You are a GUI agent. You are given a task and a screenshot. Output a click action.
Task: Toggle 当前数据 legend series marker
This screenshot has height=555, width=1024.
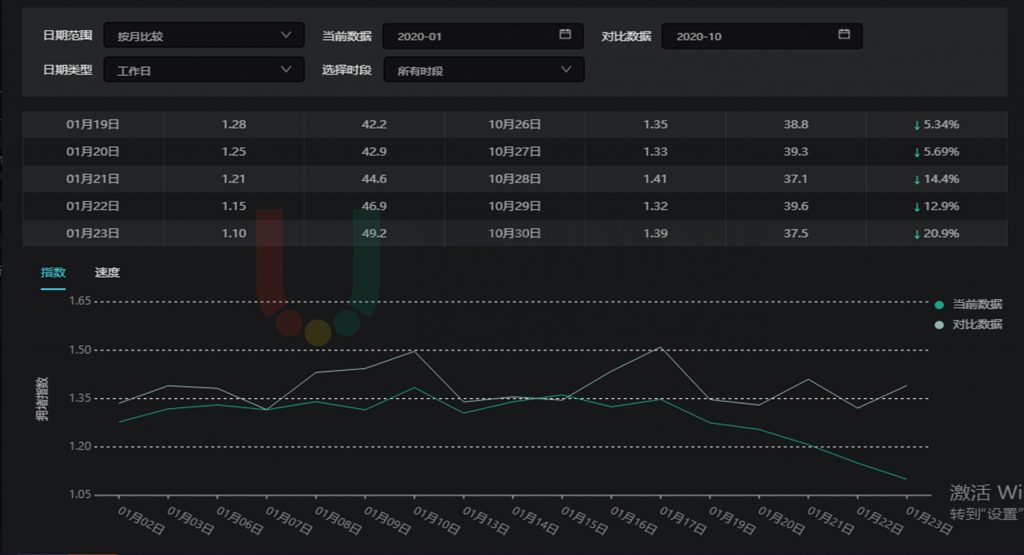point(938,305)
